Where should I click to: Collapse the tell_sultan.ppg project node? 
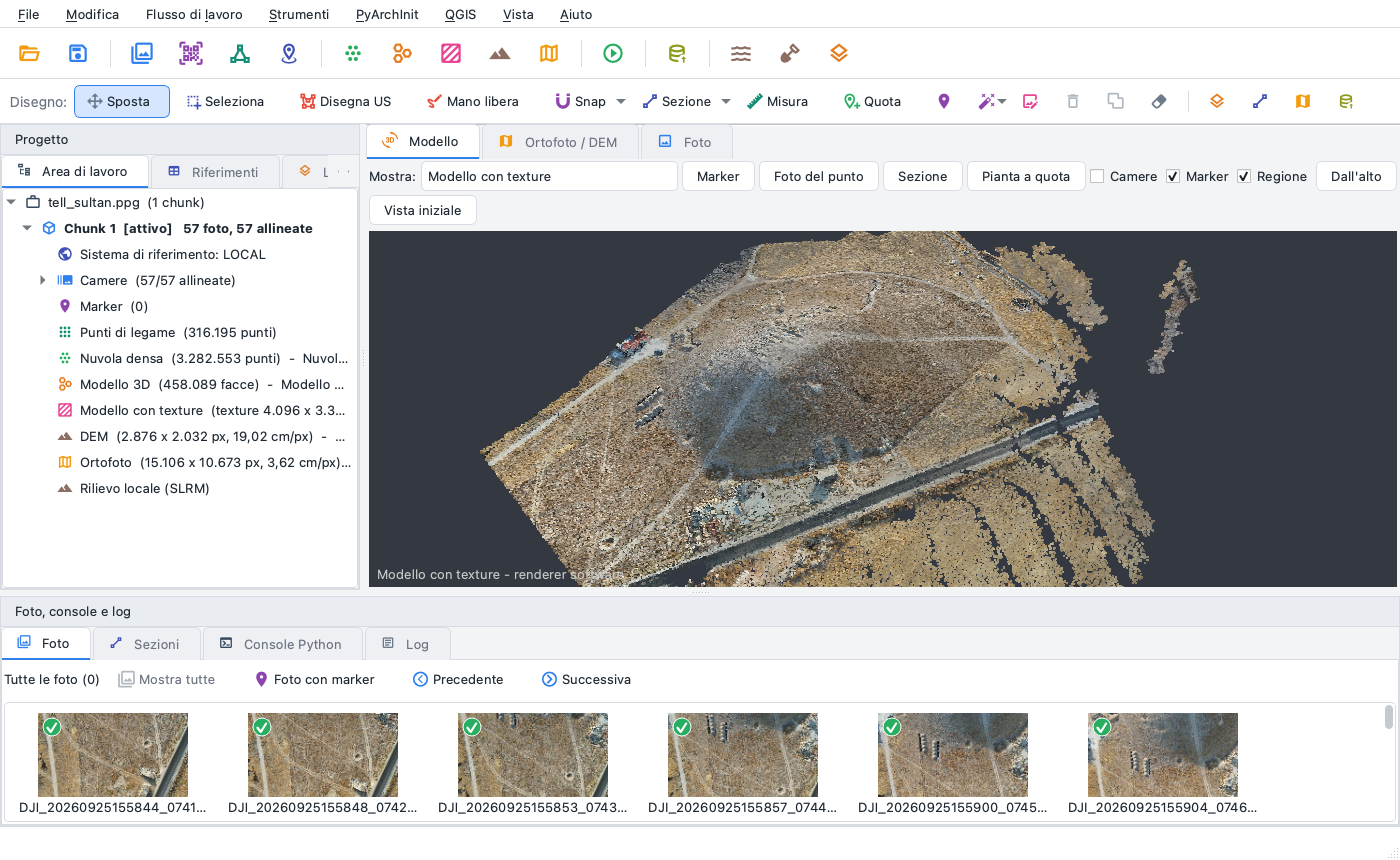pyautogui.click(x=11, y=202)
